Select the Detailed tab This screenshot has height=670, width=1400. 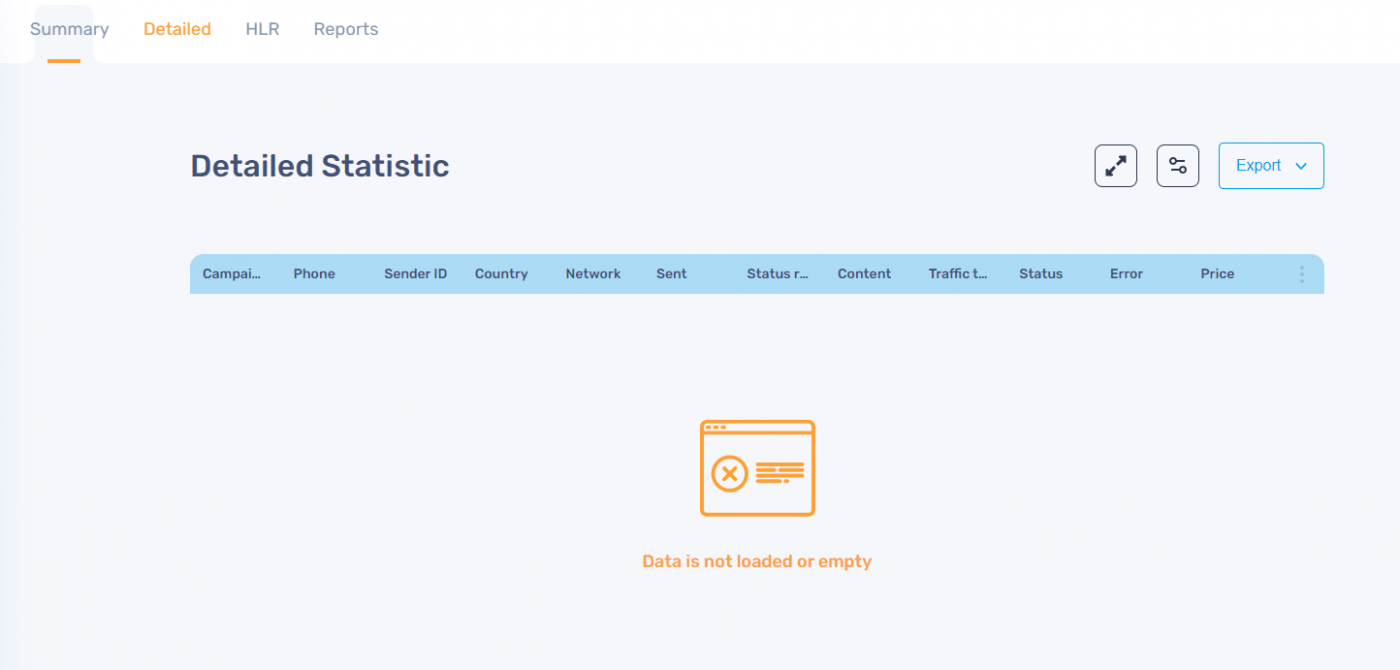pyautogui.click(x=177, y=29)
